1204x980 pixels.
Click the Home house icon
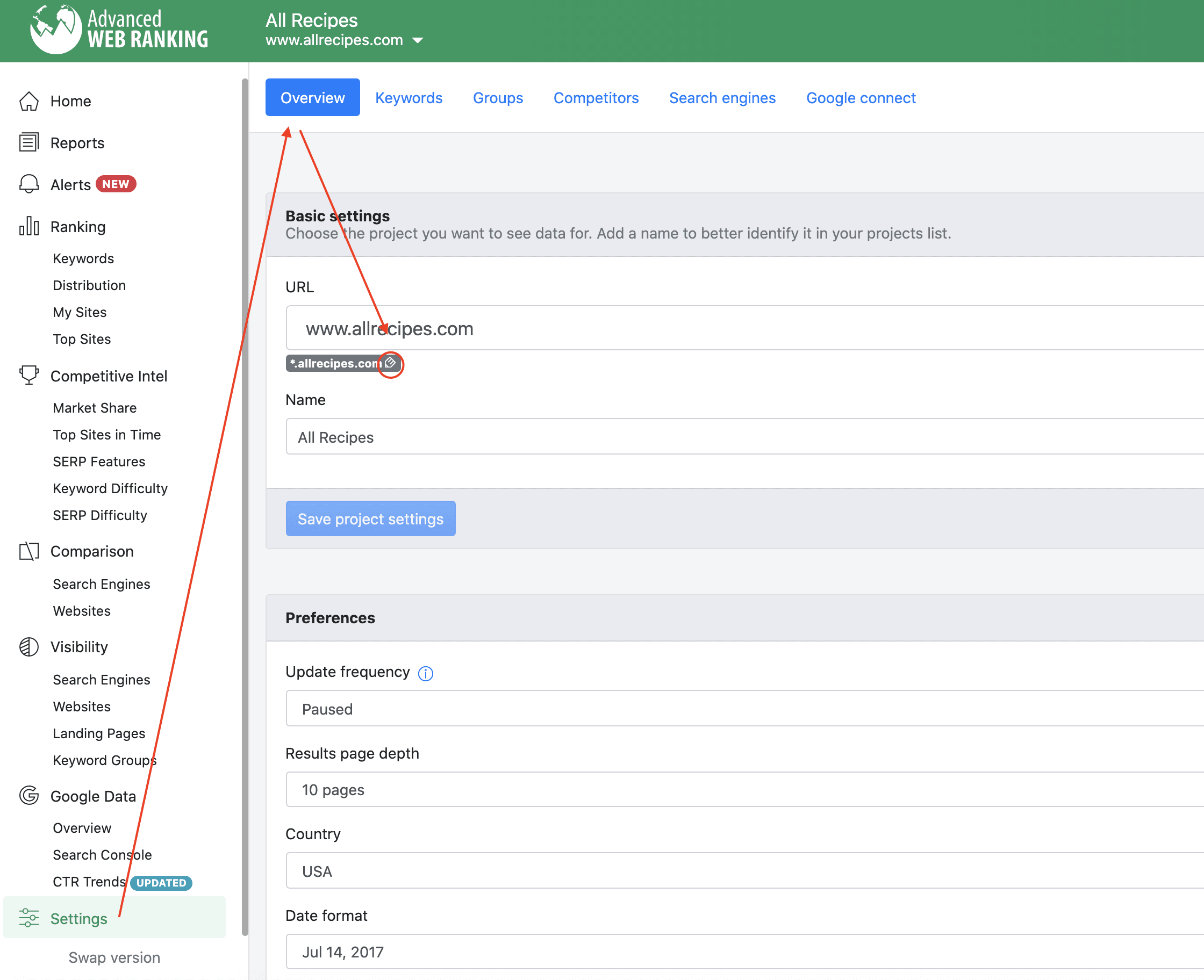pyautogui.click(x=29, y=101)
